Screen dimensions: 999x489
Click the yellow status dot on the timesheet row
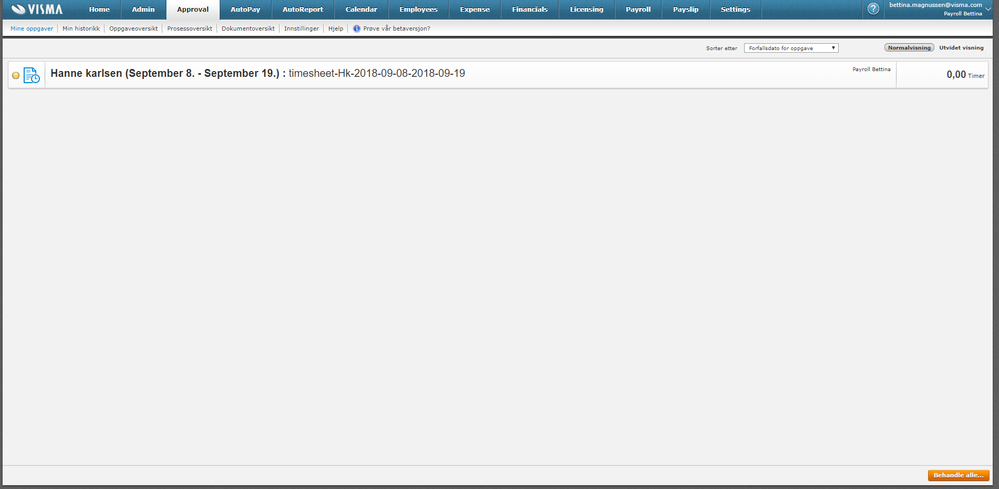(16, 75)
